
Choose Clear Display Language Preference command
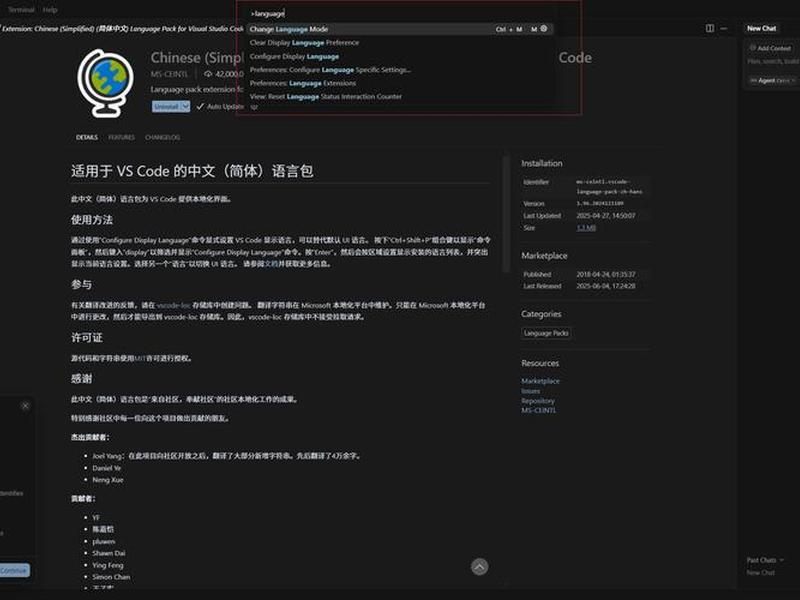pos(399,43)
